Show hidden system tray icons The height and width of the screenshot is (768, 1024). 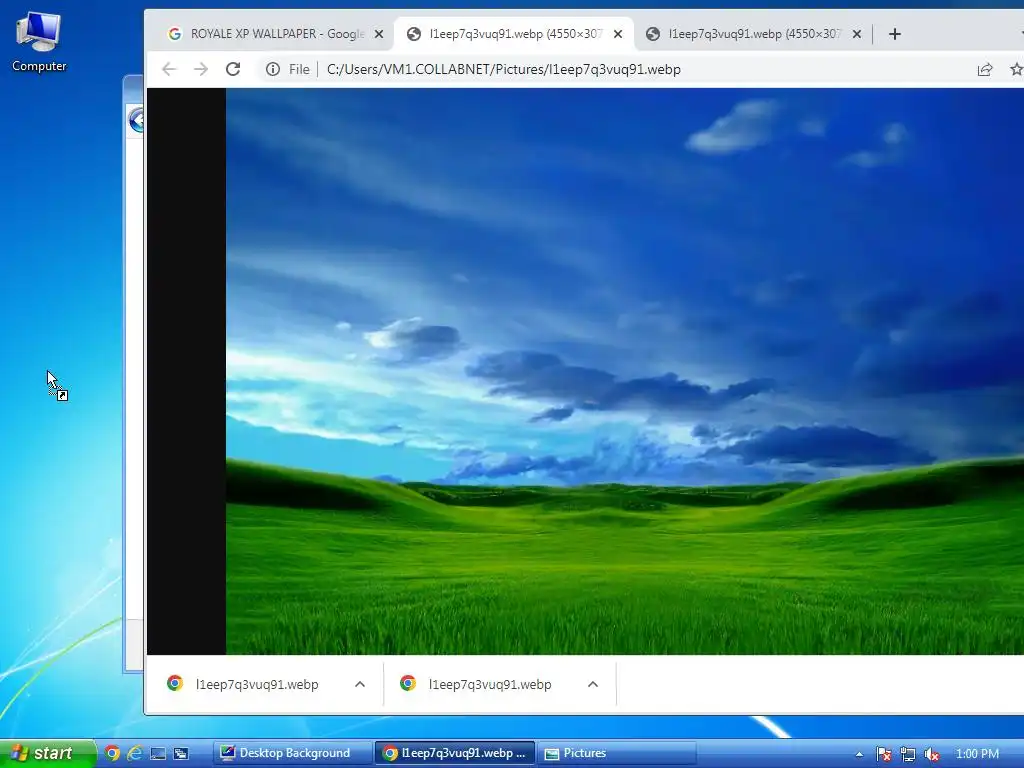tap(859, 754)
